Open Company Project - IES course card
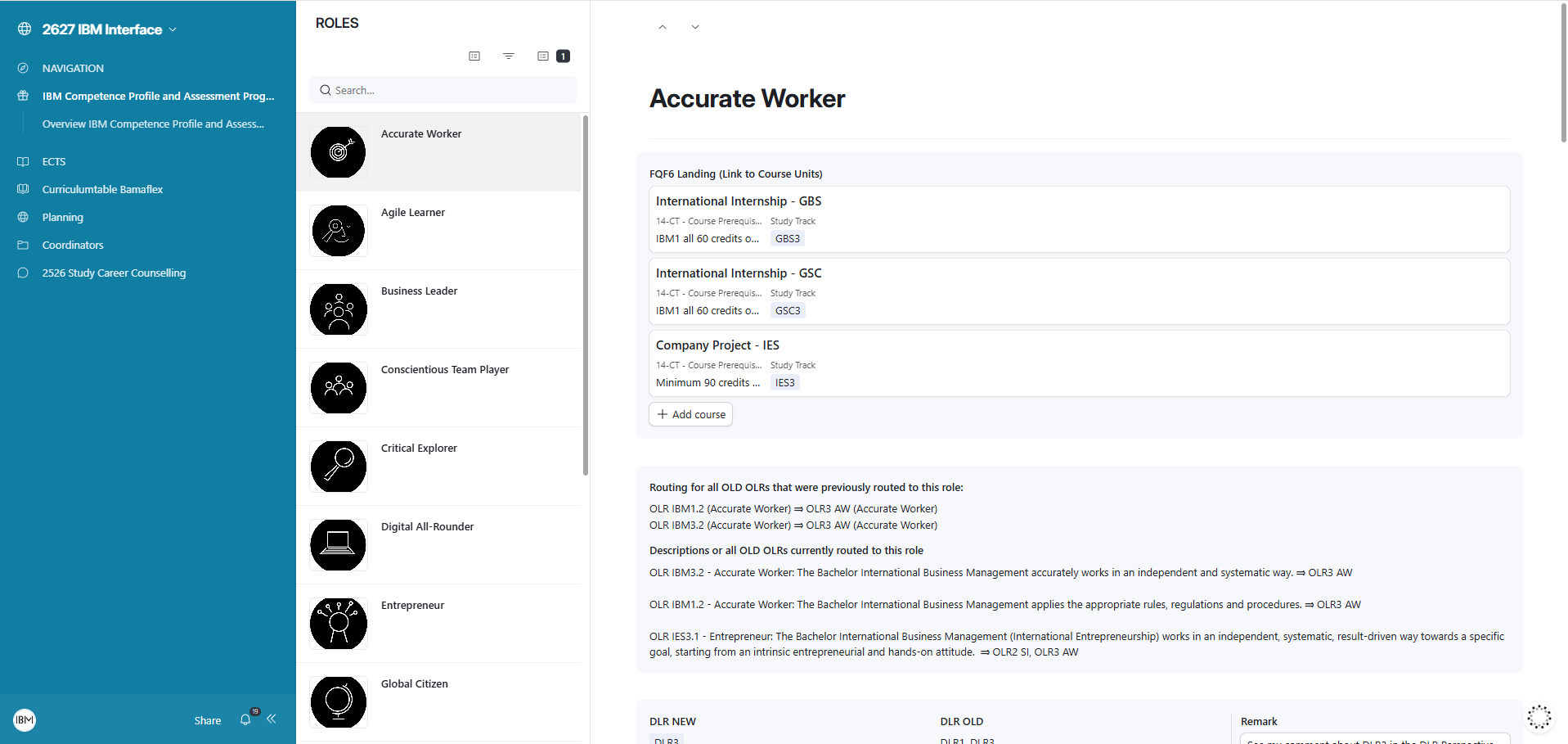Viewport: 1568px width, 744px height. 1080,363
